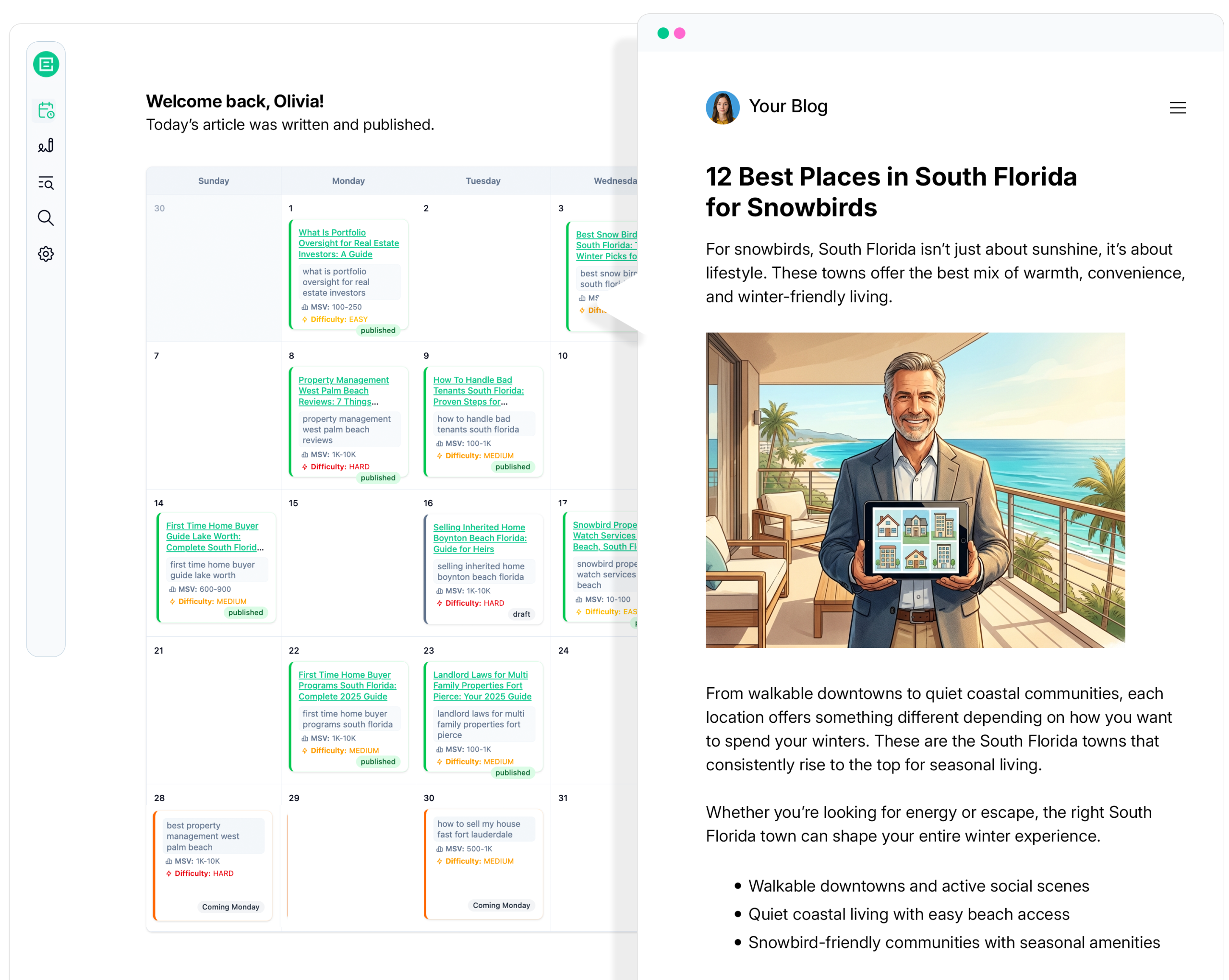Click the 'draft' badge on the Boynton Beach card

pos(521,614)
